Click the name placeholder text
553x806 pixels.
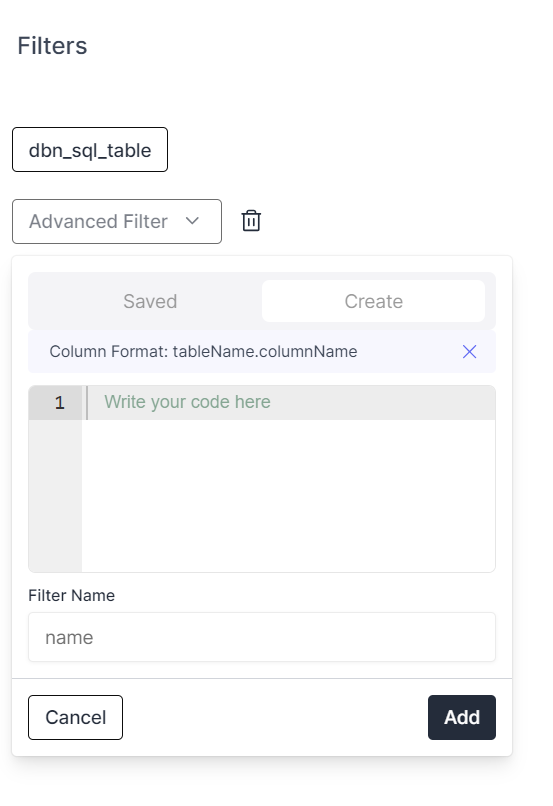[x=69, y=637]
